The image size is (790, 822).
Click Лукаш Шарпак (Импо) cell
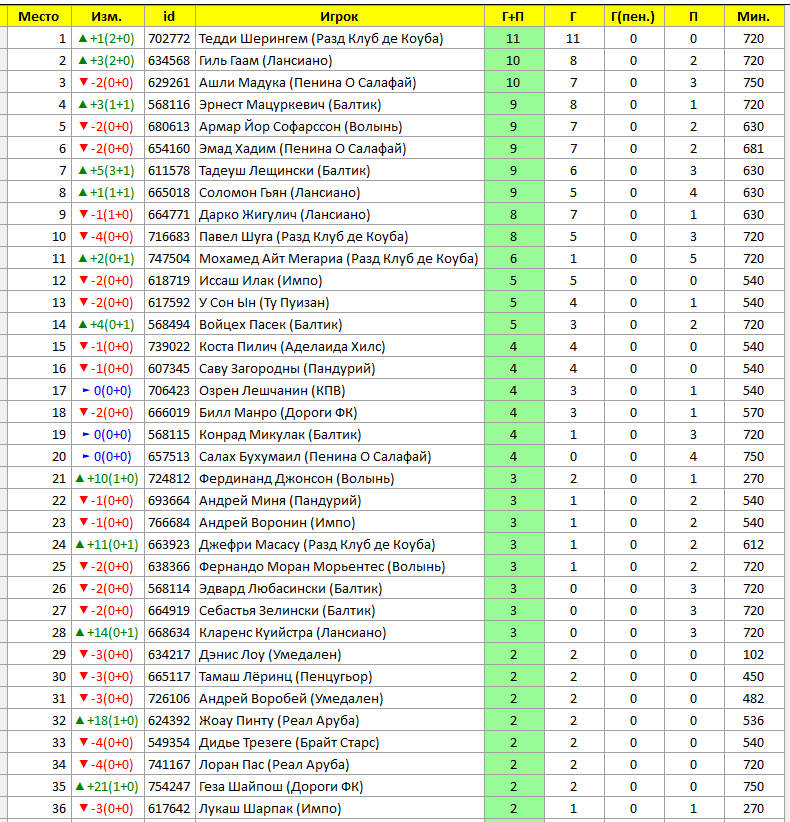tap(340, 809)
